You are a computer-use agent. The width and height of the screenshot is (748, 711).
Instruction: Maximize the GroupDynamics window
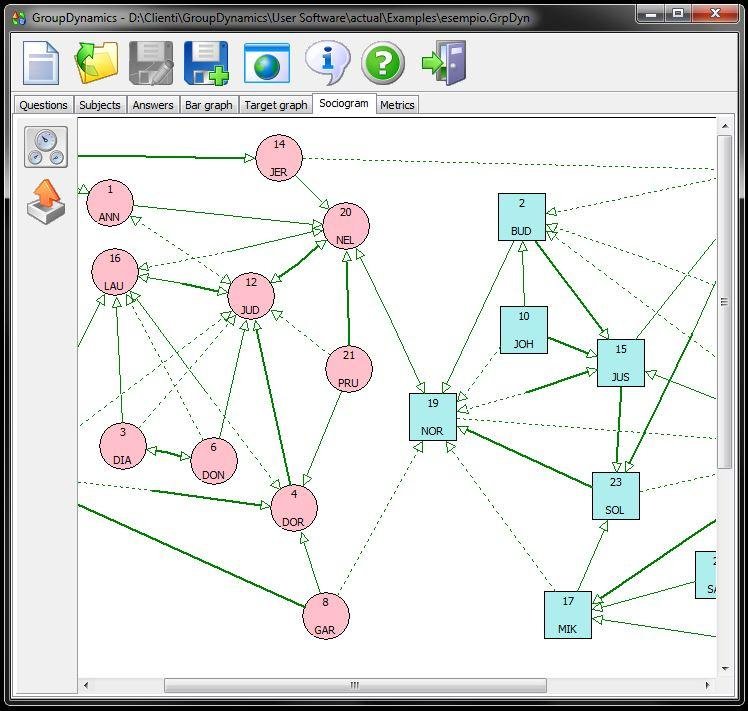click(x=678, y=14)
